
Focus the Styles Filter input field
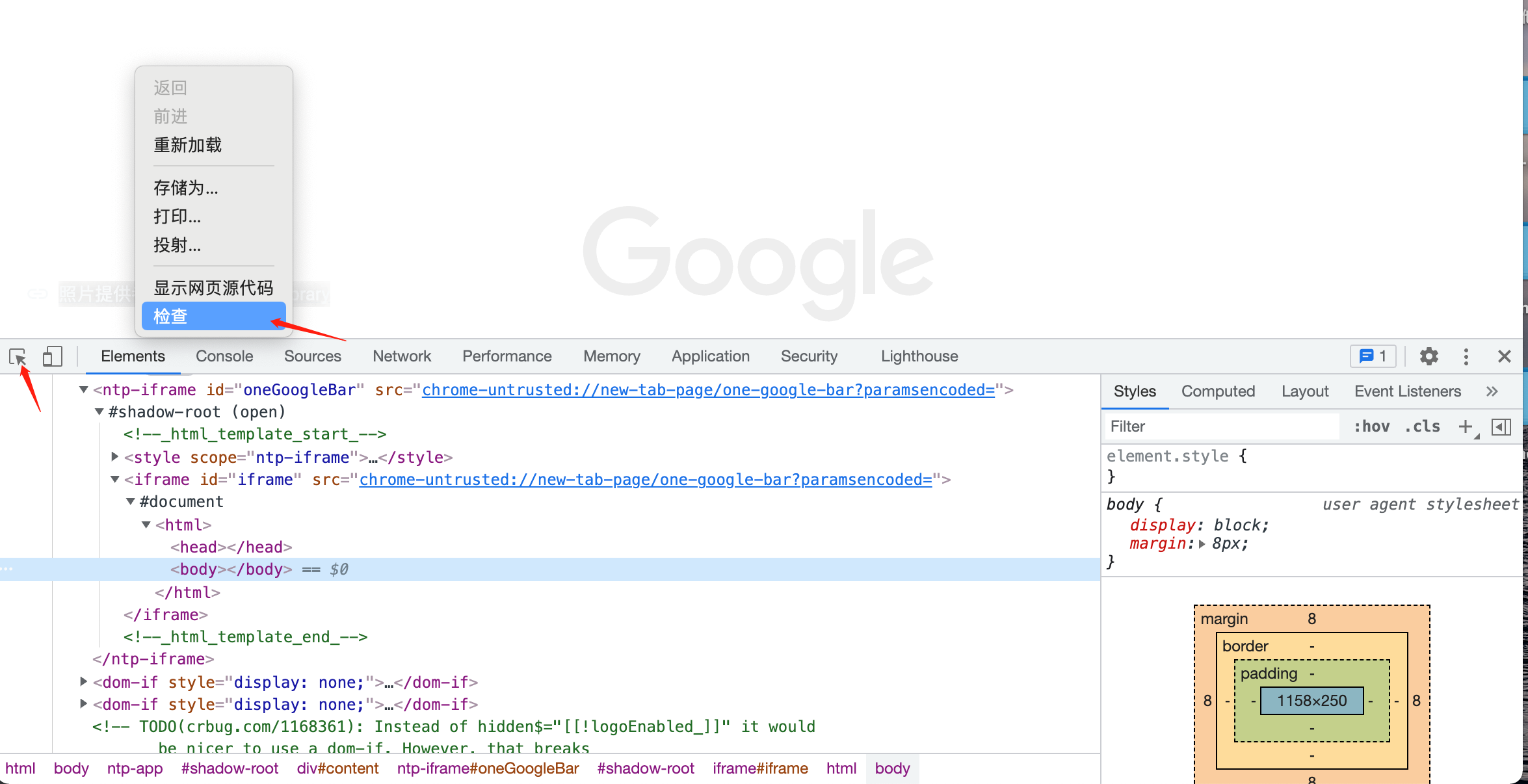point(1222,426)
